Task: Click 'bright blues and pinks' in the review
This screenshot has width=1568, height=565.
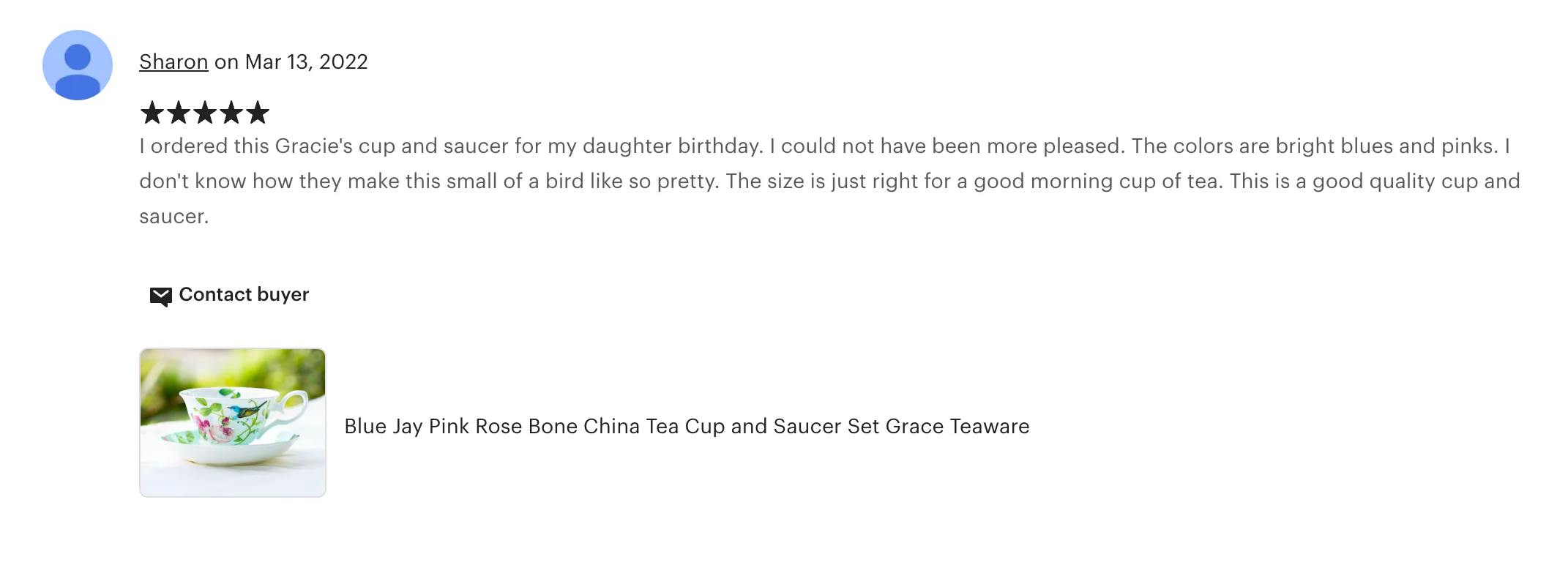Action: point(1385,146)
